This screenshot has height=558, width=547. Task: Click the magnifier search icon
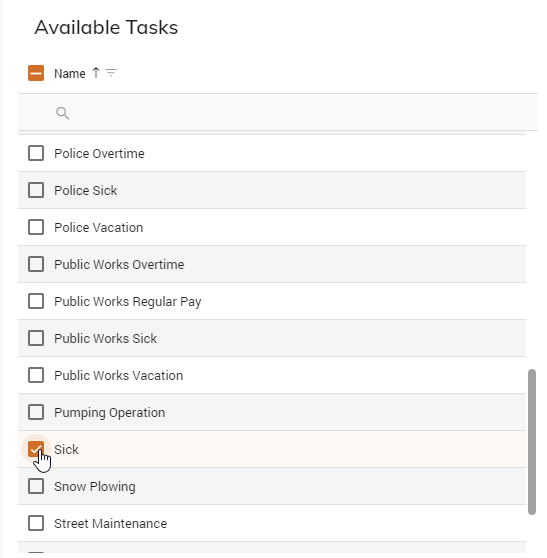[x=63, y=113]
